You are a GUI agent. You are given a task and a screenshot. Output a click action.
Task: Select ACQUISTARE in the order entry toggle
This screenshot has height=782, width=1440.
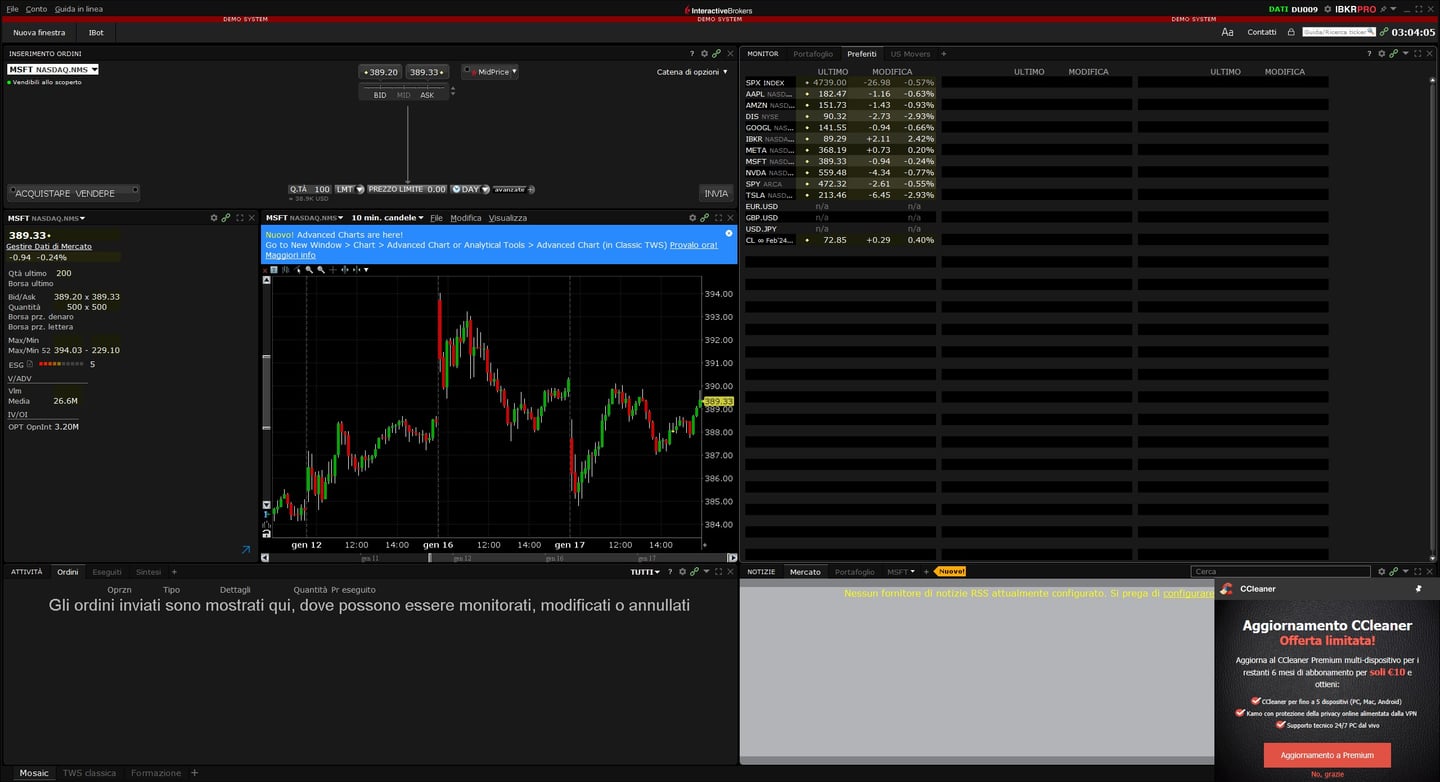(44, 193)
